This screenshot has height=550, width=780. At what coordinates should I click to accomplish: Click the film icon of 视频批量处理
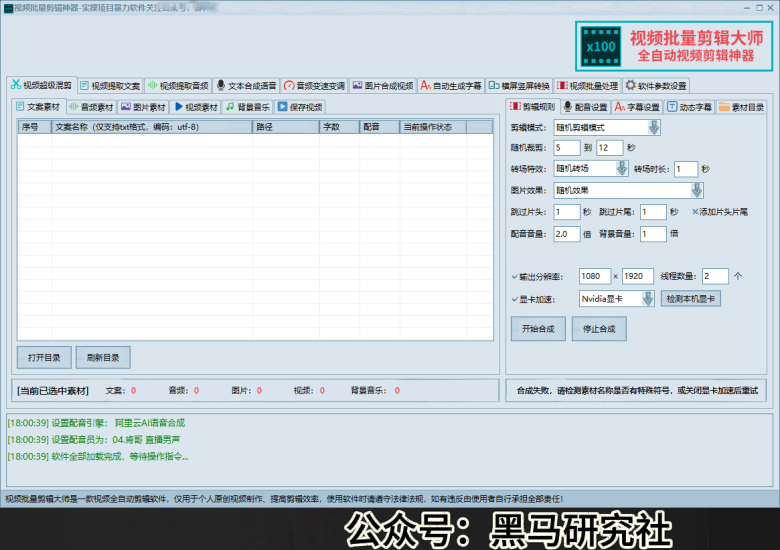point(562,86)
